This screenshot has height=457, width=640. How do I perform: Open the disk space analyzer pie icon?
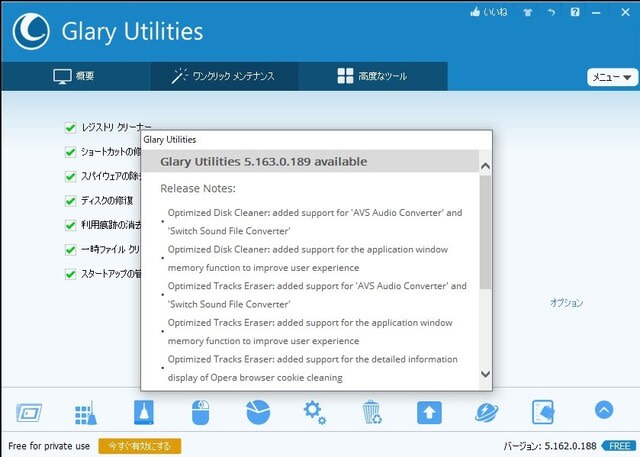coord(258,412)
